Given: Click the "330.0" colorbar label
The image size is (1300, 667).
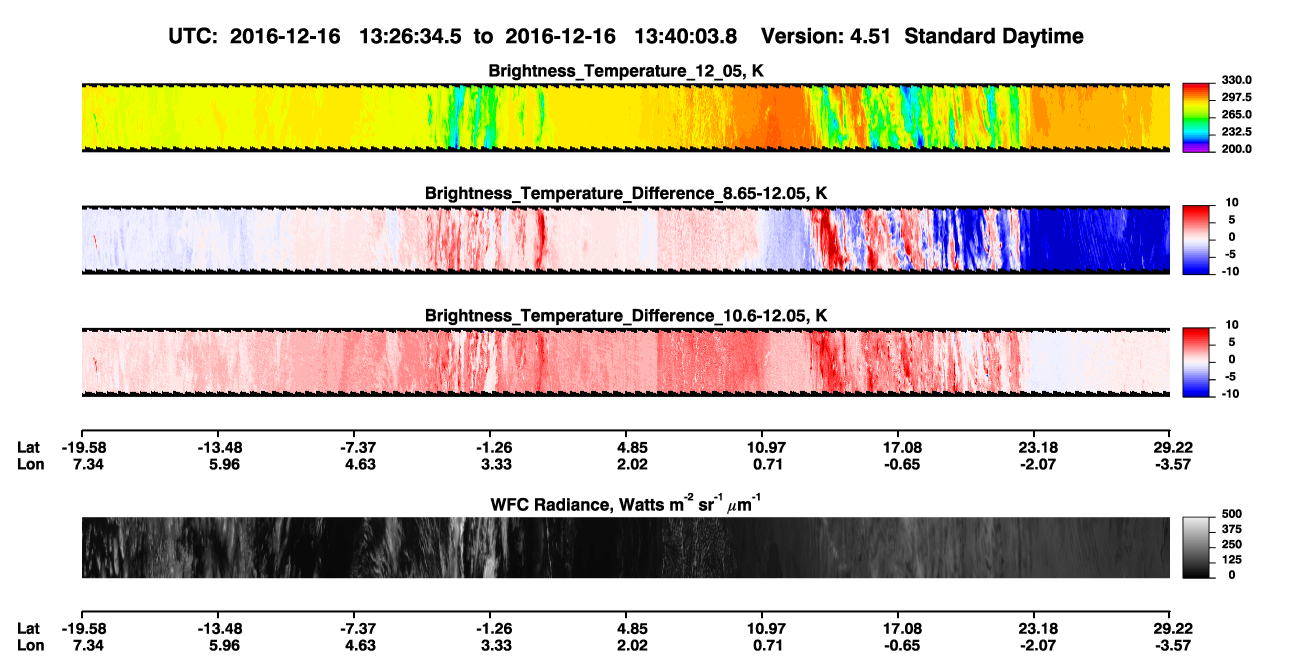Looking at the screenshot, I should (1235, 81).
